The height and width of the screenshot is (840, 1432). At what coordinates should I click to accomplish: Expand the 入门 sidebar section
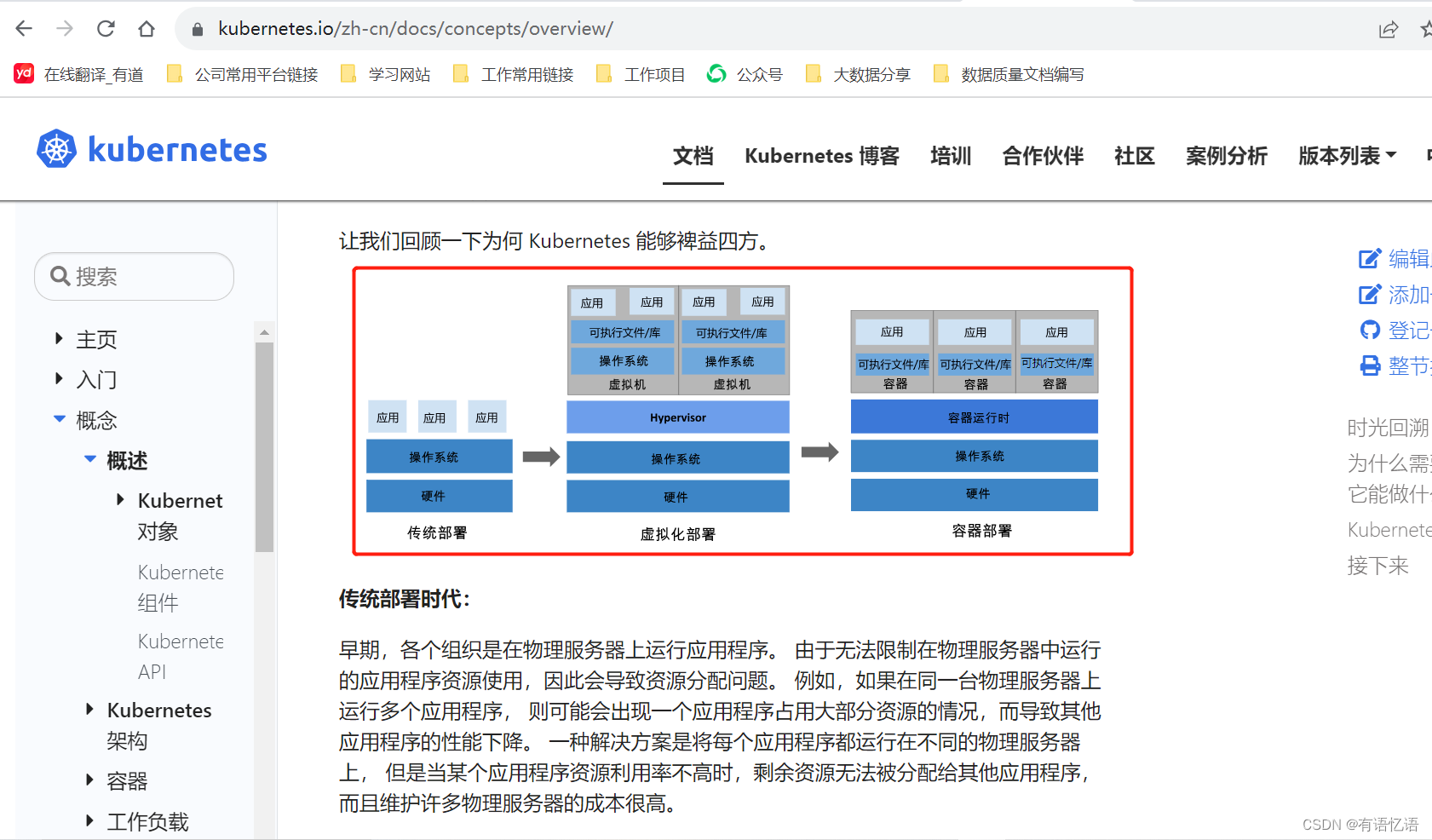[59, 378]
